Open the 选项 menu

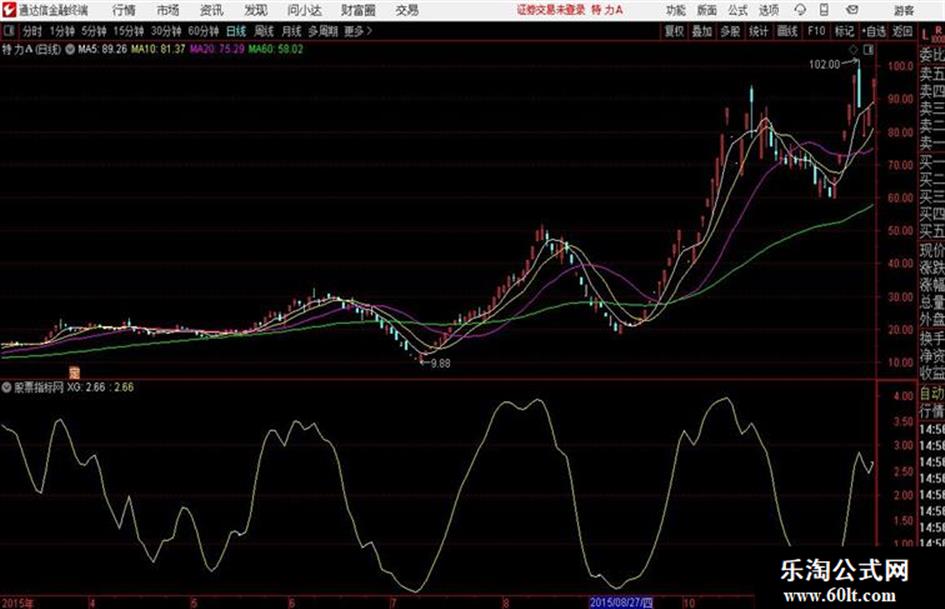click(x=769, y=10)
